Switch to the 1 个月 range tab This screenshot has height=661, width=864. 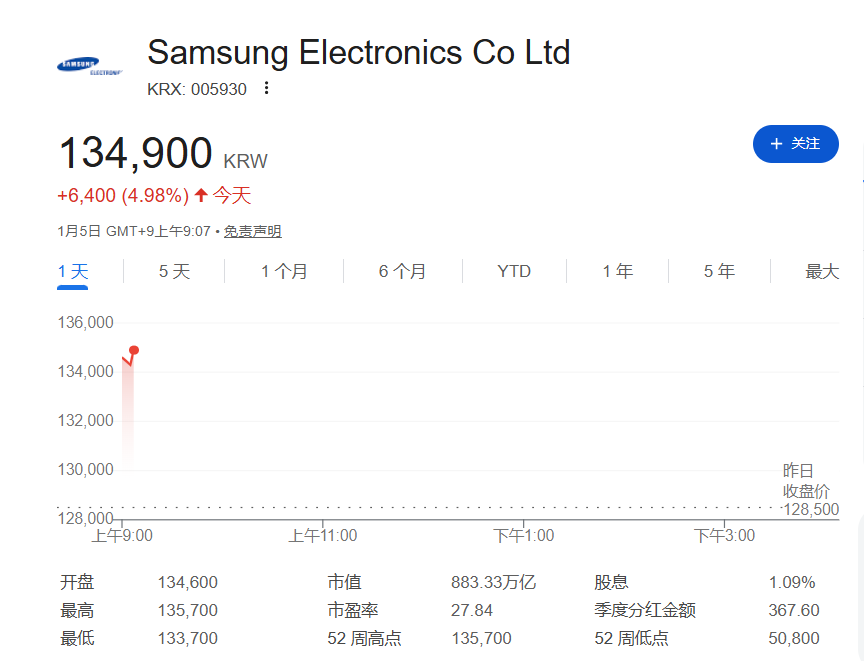coord(284,271)
